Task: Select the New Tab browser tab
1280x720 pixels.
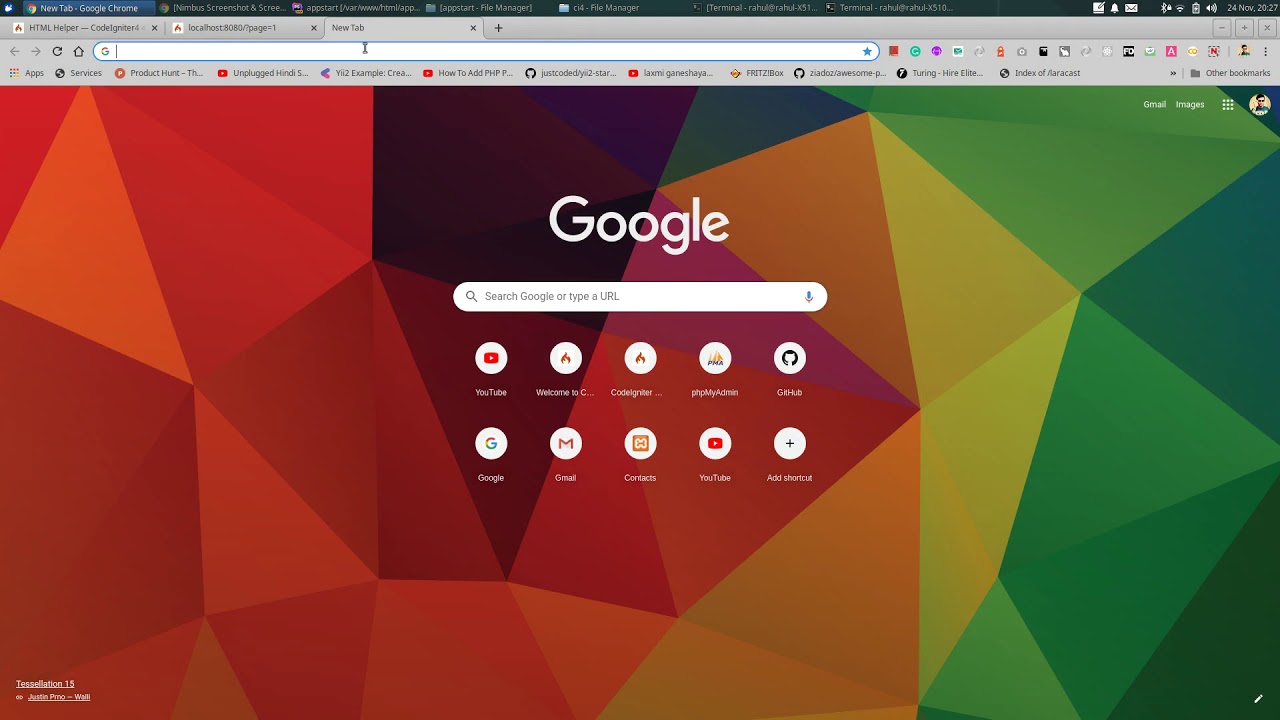Action: click(403, 28)
